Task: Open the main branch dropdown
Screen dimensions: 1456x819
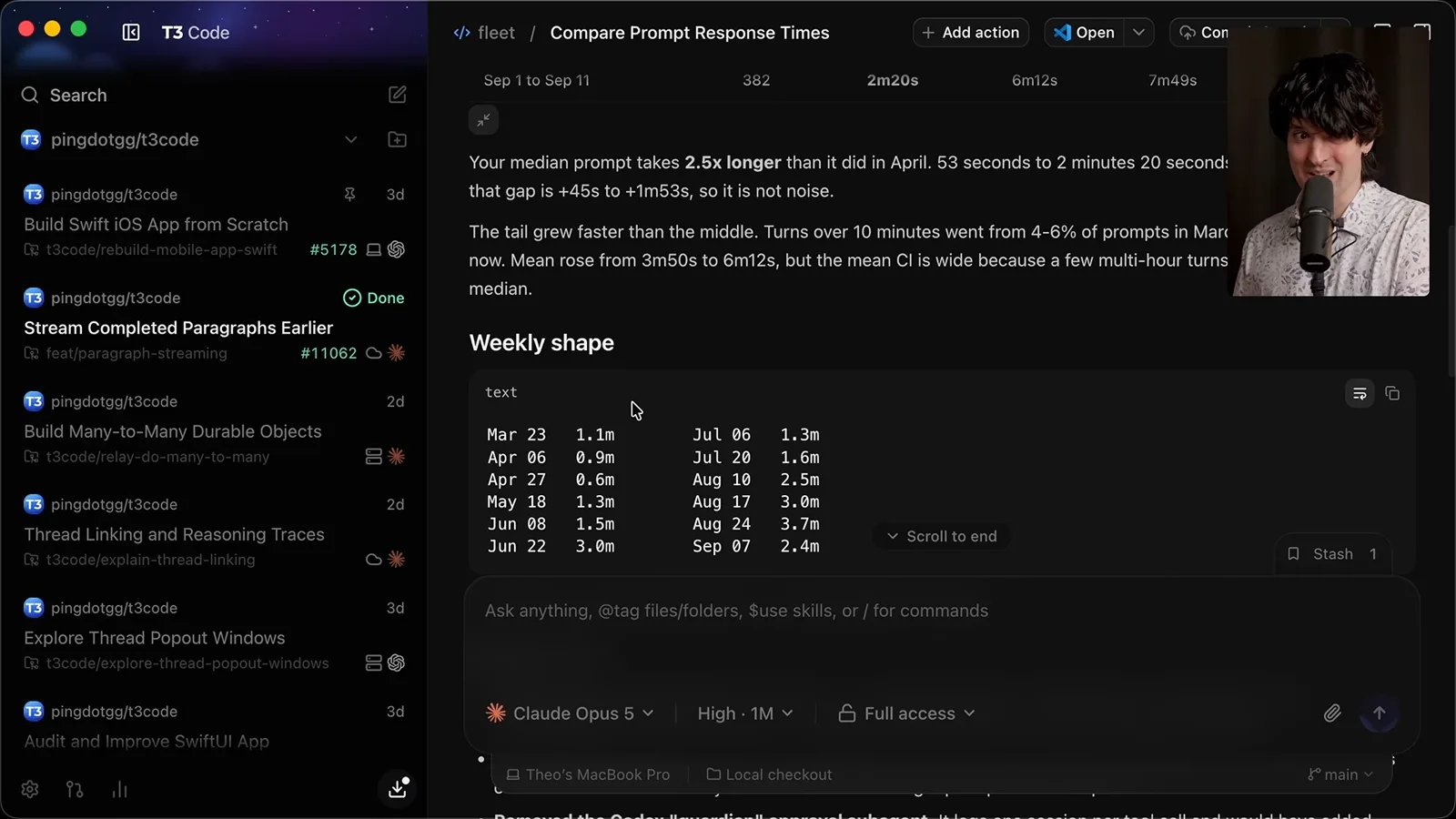Action: click(1340, 774)
